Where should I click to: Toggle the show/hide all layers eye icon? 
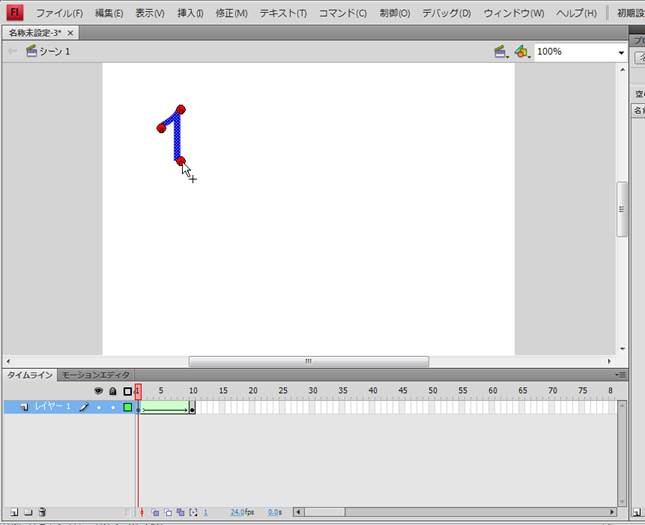(98, 391)
